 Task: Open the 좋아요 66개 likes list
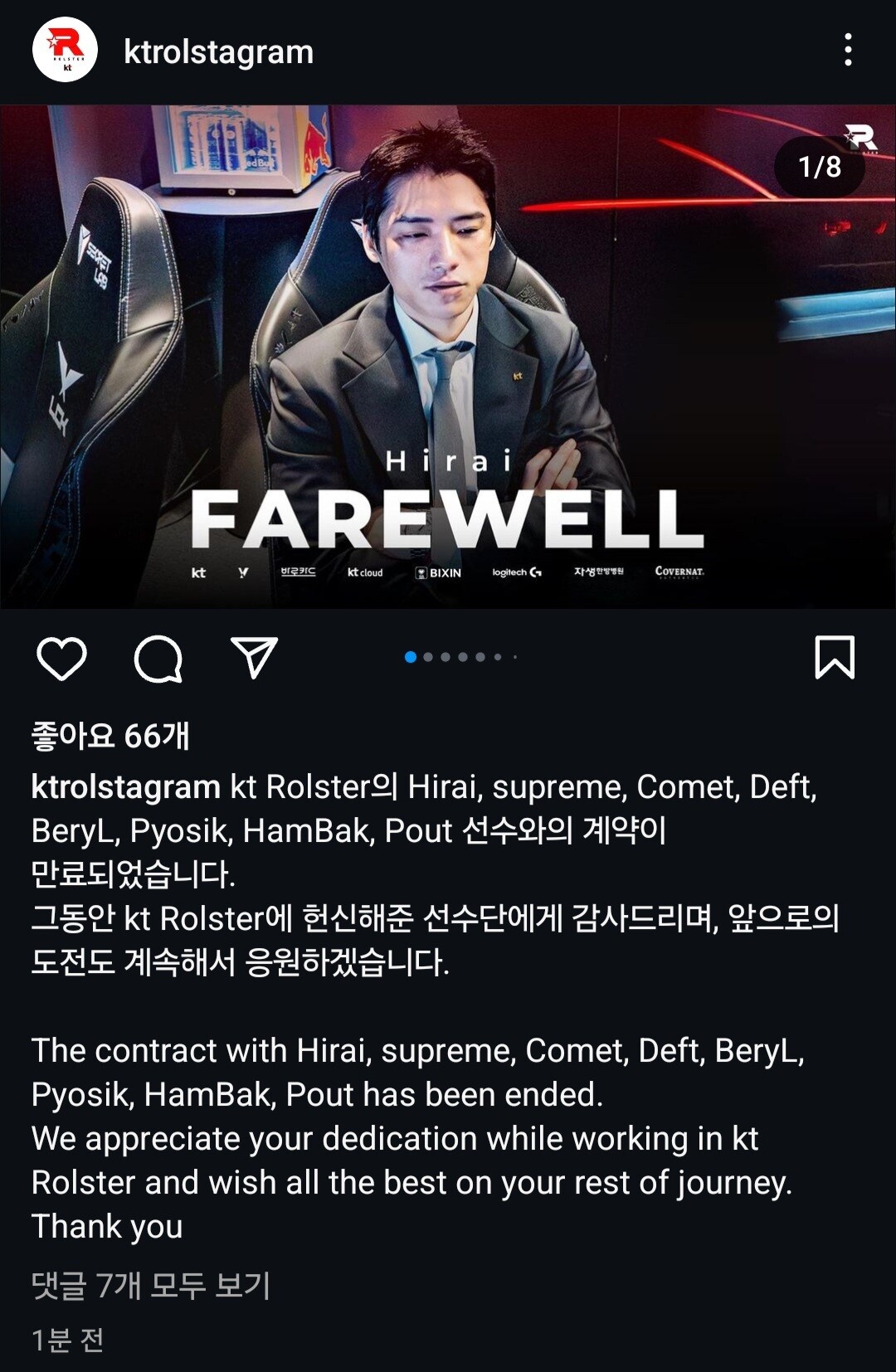(110, 736)
